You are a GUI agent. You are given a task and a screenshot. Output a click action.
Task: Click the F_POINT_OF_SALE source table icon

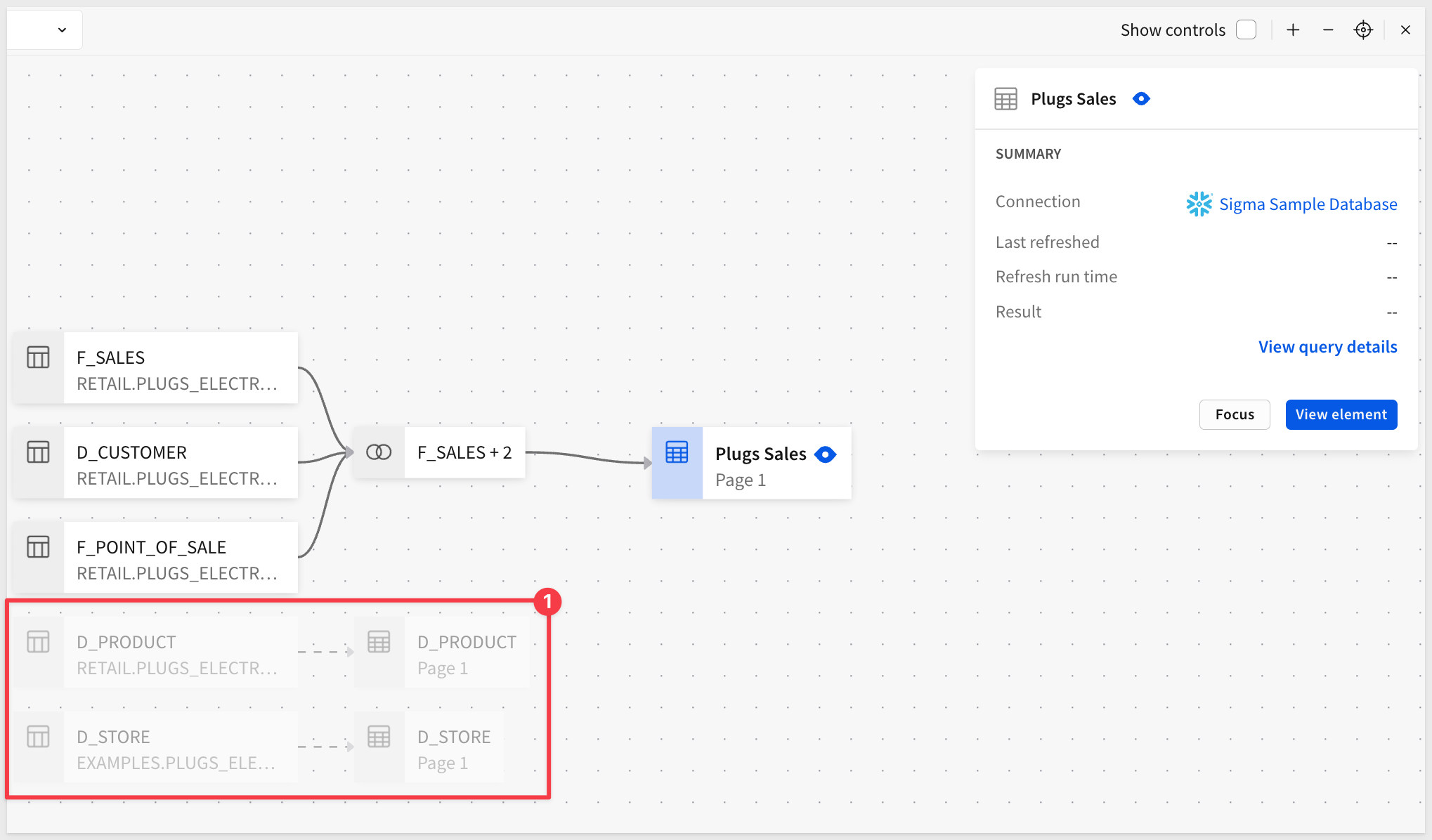pyautogui.click(x=39, y=547)
